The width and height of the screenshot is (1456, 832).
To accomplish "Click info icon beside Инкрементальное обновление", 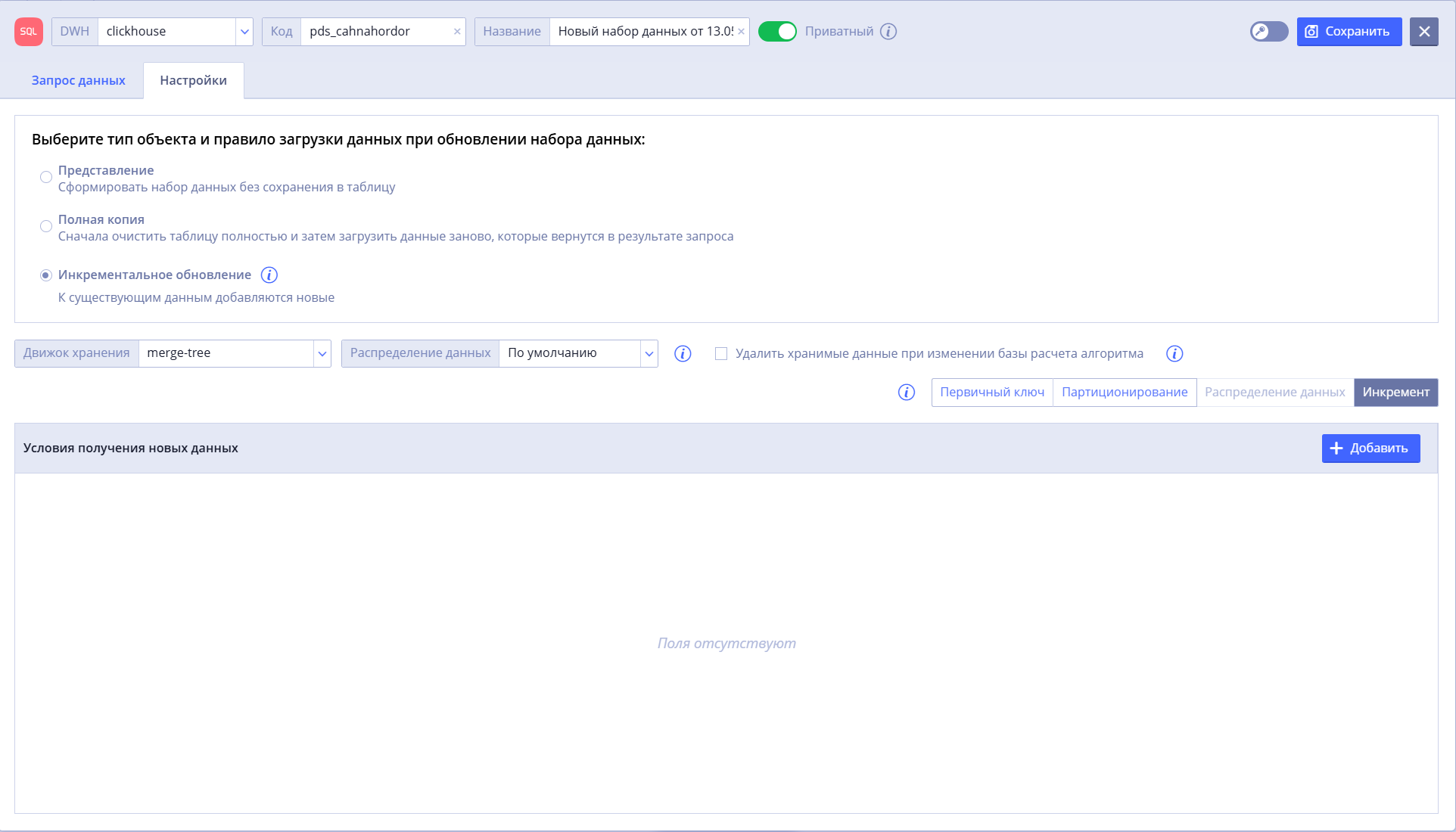I will [x=269, y=275].
